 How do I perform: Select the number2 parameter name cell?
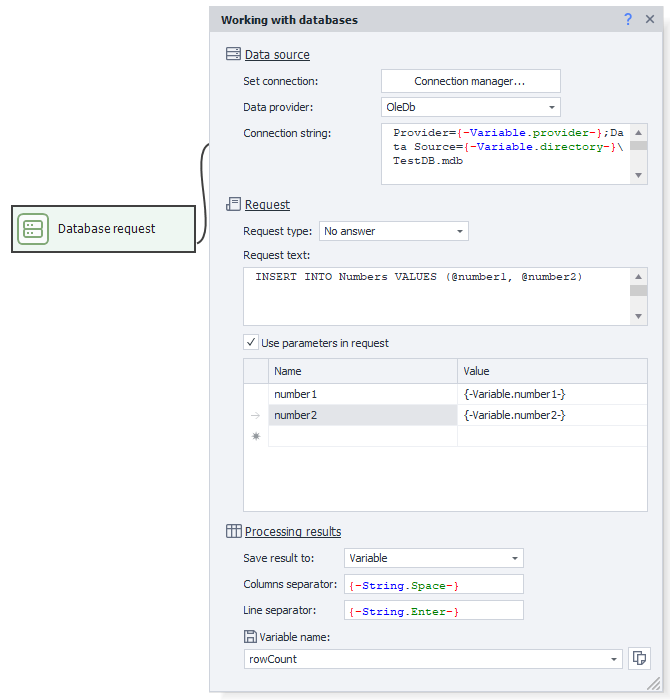[x=362, y=415]
